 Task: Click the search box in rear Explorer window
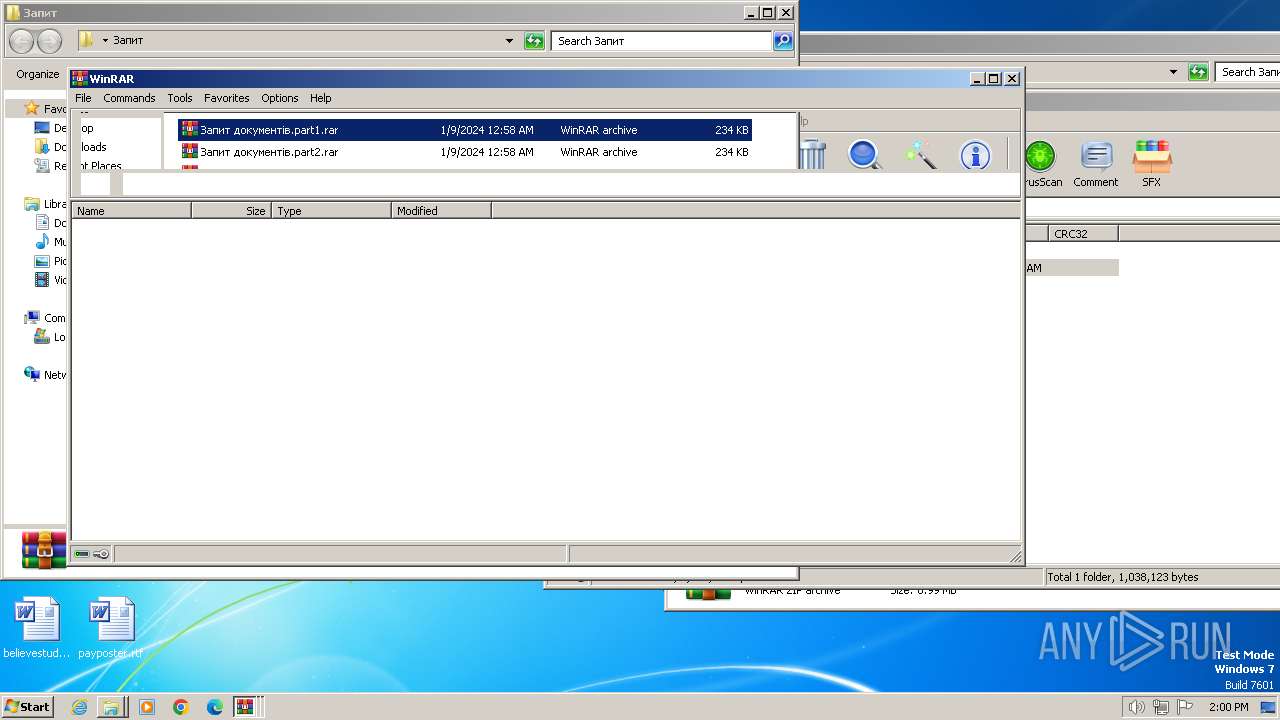pos(1248,72)
